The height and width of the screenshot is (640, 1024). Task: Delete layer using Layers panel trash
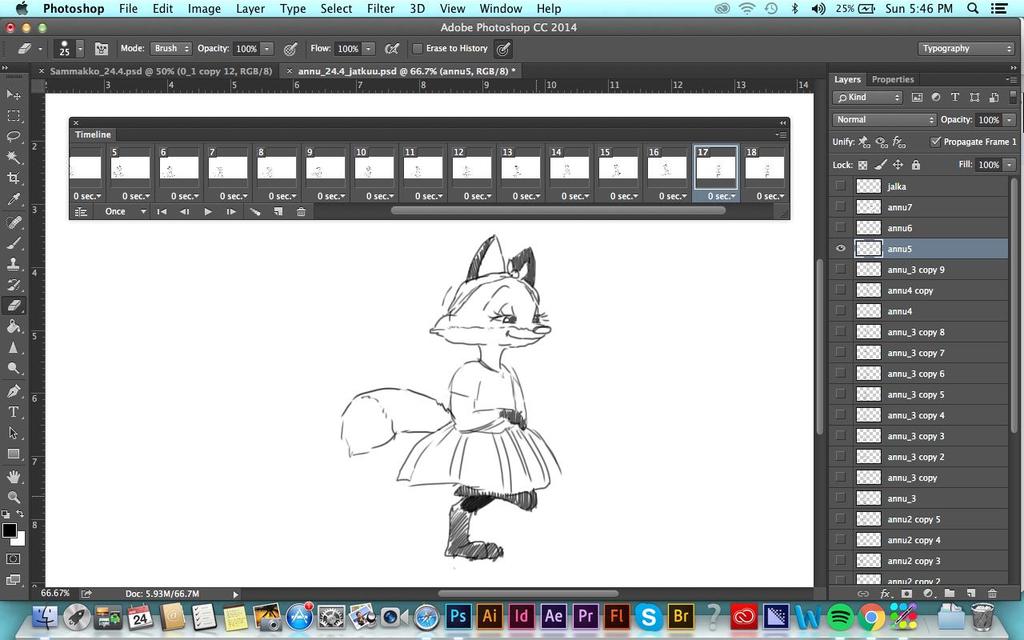click(993, 594)
